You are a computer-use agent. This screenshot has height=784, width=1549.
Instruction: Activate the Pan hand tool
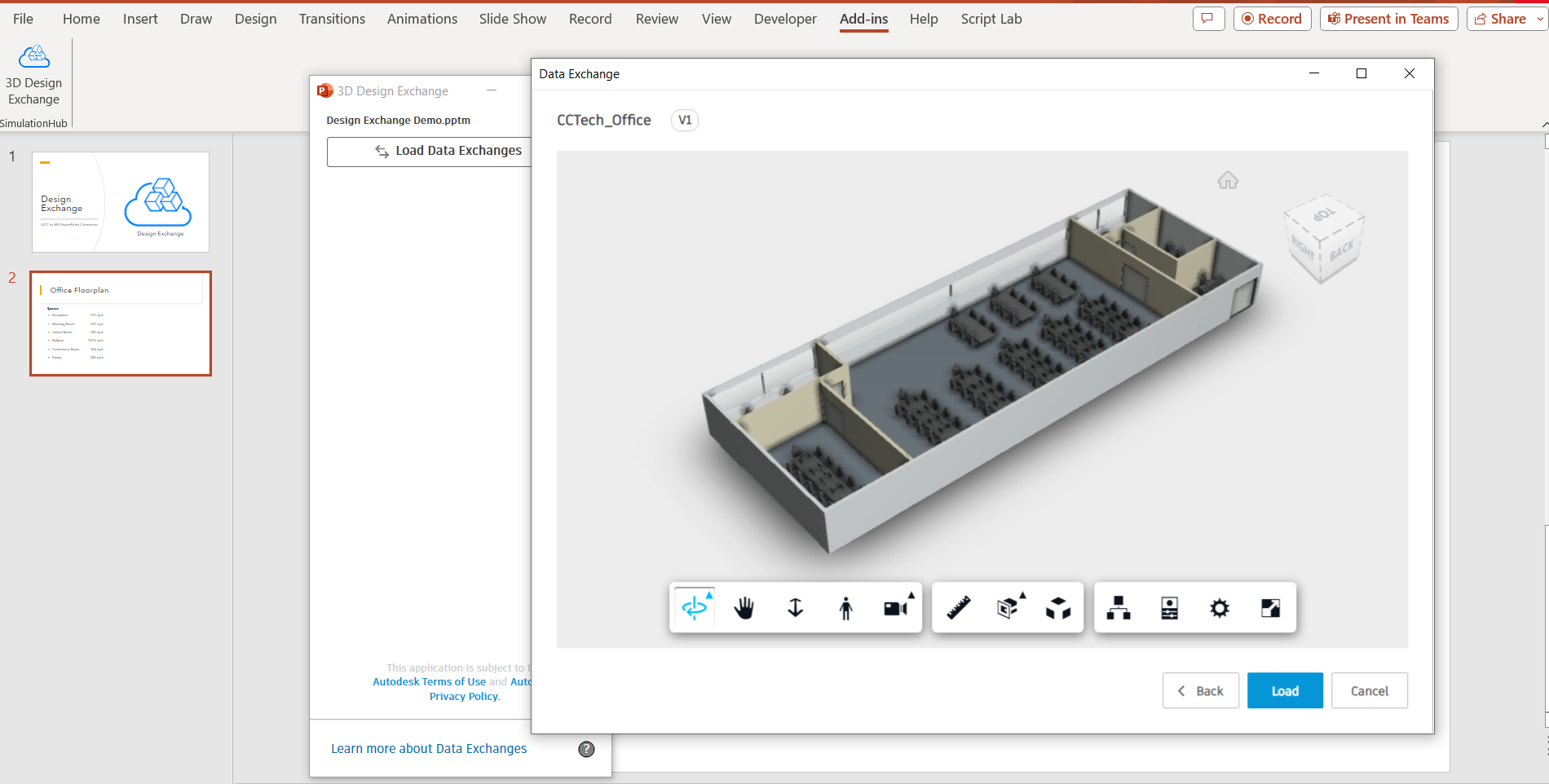click(x=744, y=608)
